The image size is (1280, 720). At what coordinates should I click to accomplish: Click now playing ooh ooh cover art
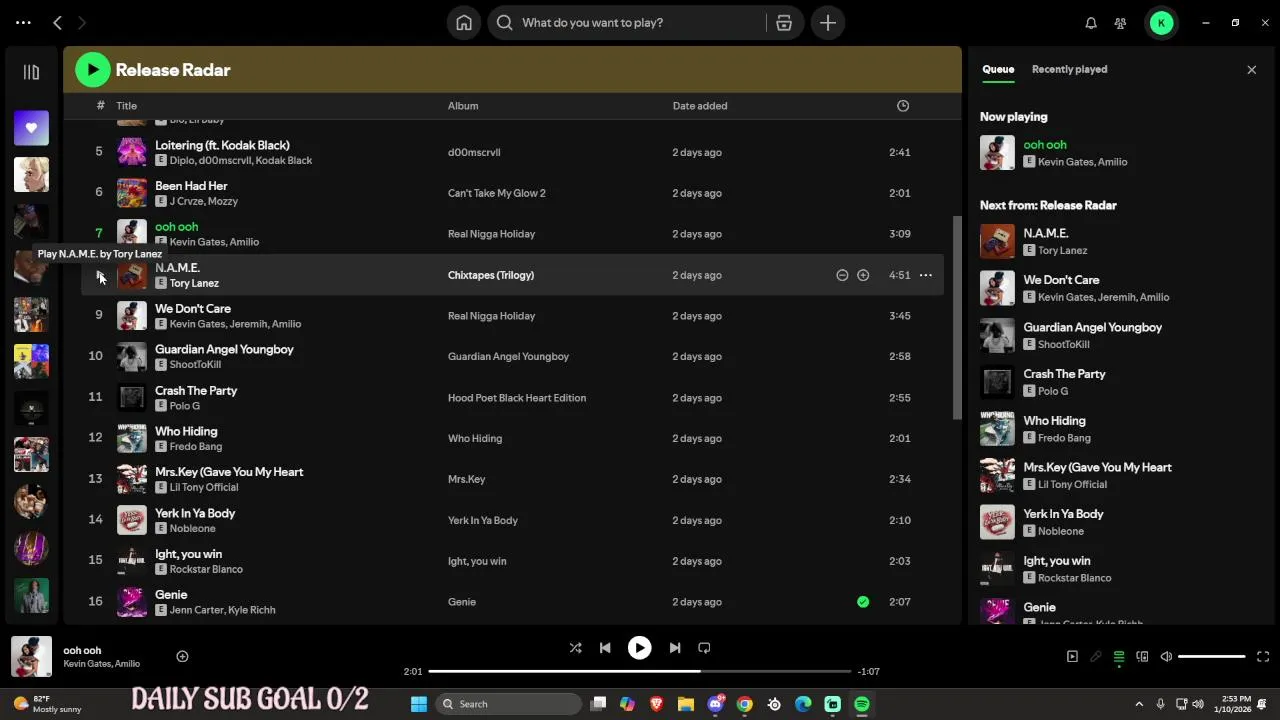[31, 657]
